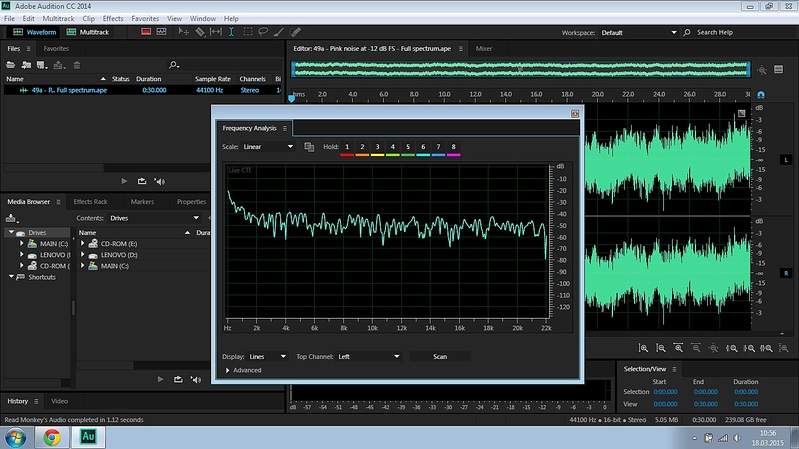Click the Insert into Multitrack icon
The image size is (799, 449).
click(x=59, y=65)
